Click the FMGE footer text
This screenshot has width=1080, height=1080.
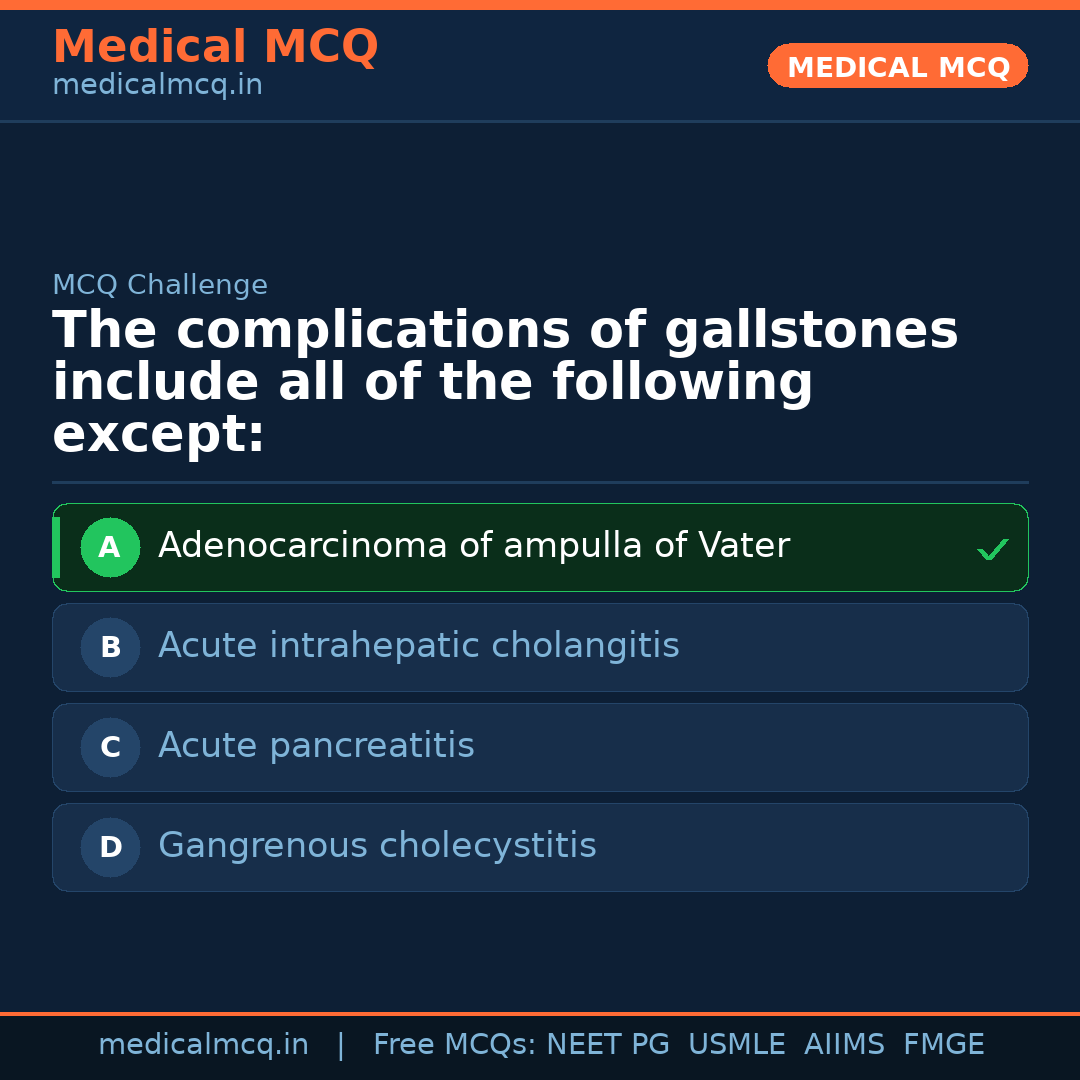tap(943, 1045)
